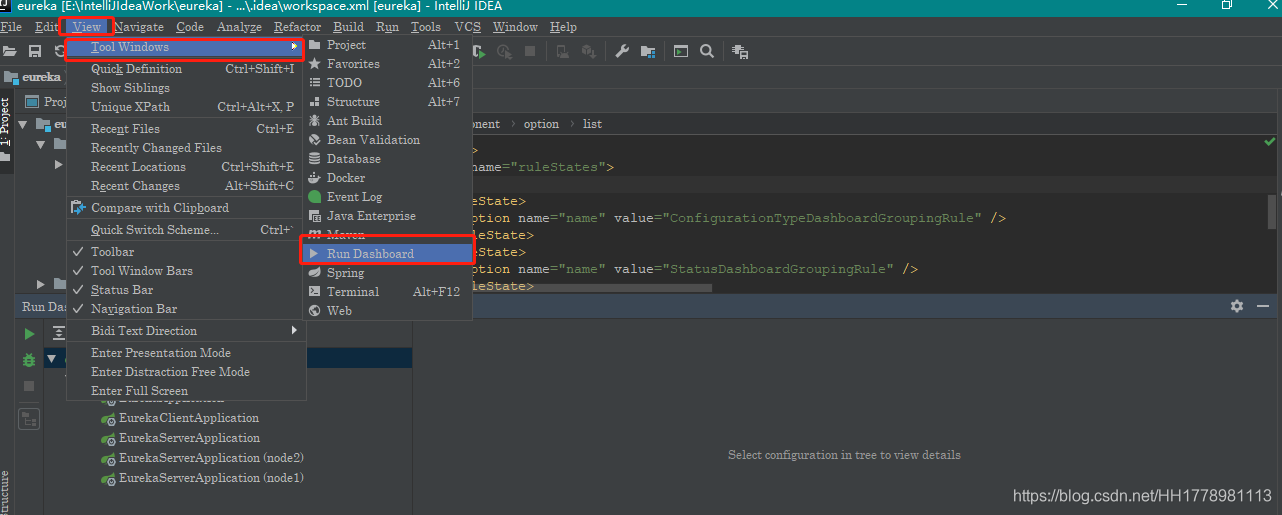Select EurekaClientApplication run configuration
This screenshot has width=1282, height=515.
pyautogui.click(x=188, y=418)
